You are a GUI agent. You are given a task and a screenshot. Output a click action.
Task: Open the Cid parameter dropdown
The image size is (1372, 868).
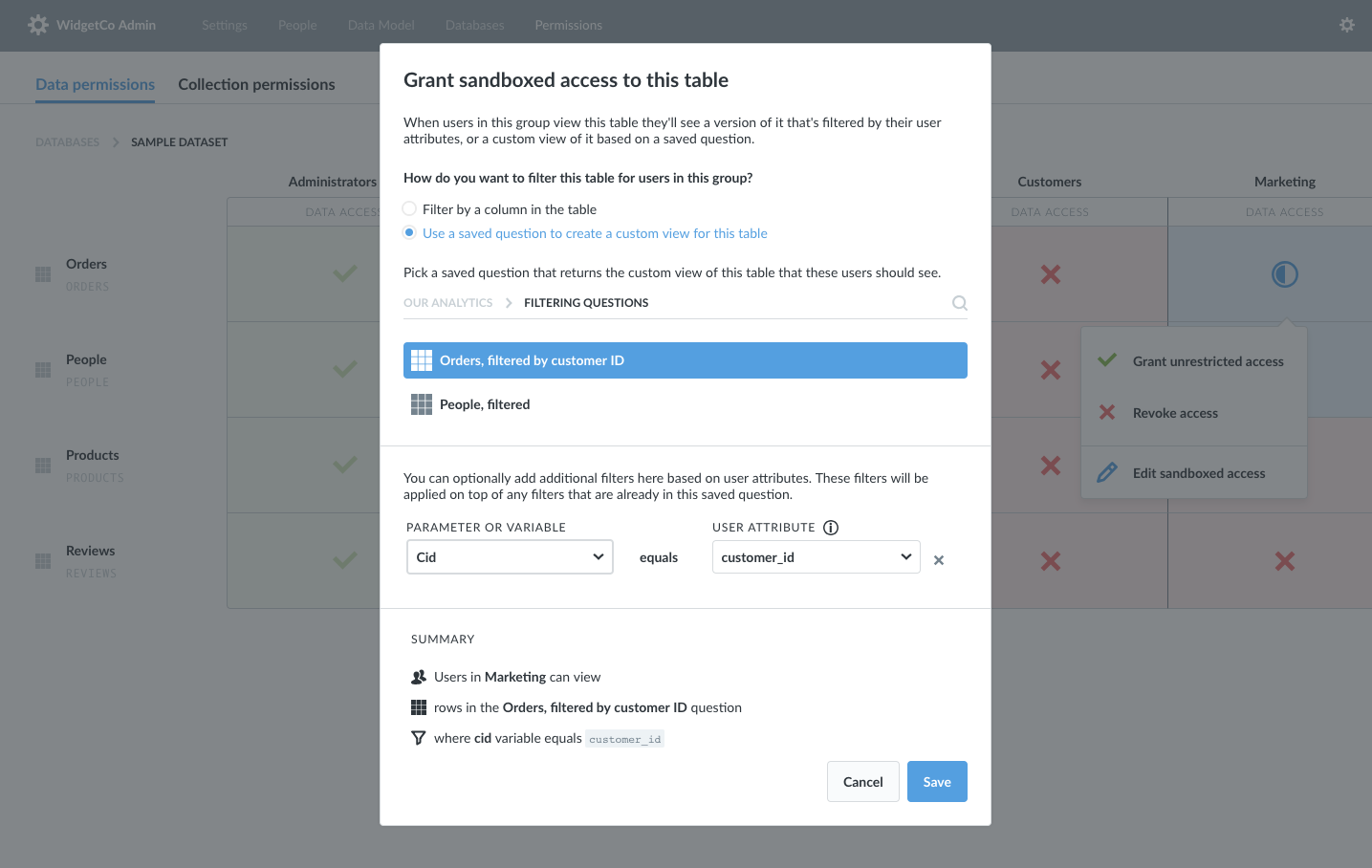pyautogui.click(x=510, y=557)
